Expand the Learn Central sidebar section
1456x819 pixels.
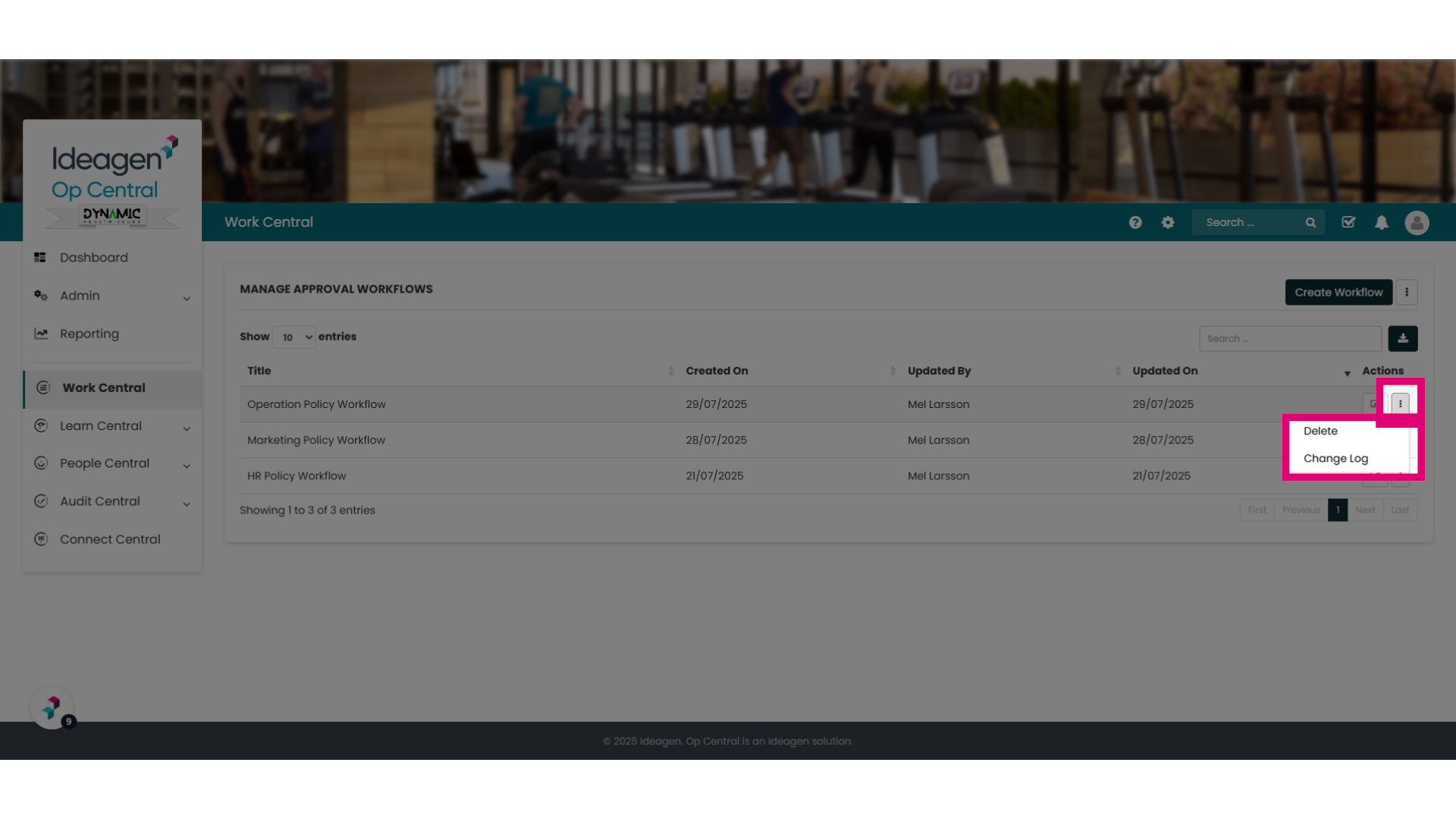coord(112,426)
